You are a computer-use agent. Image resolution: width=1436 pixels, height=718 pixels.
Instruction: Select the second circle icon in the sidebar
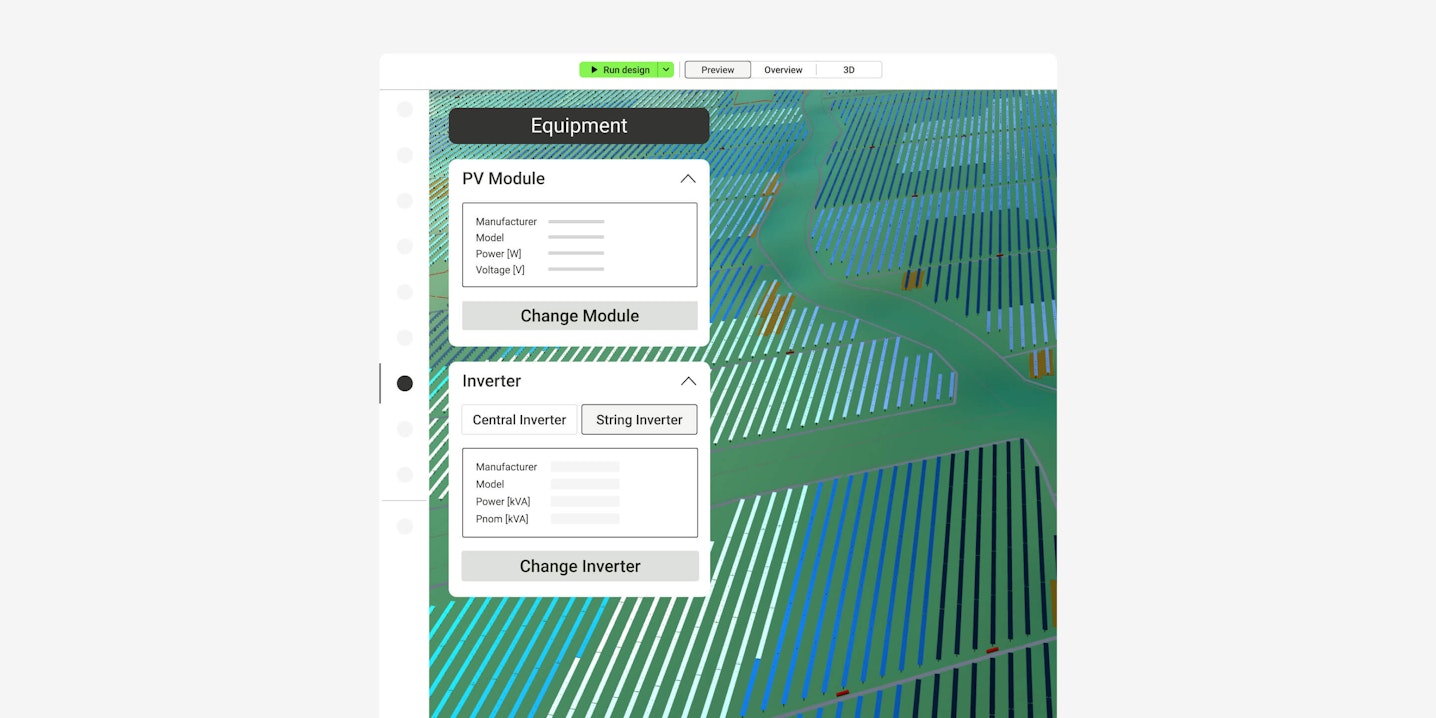point(405,155)
